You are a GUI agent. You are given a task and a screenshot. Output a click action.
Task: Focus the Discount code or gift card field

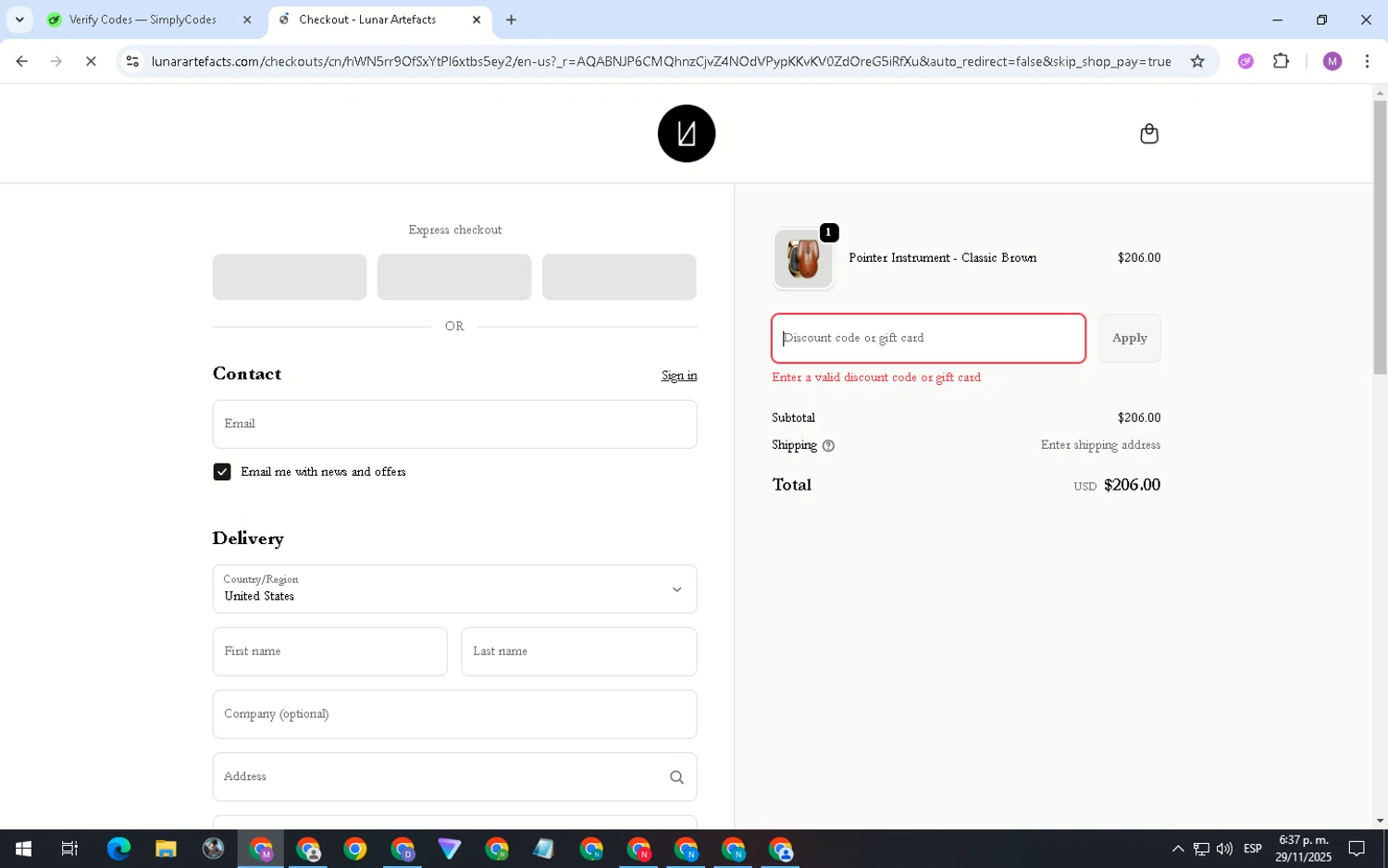tap(928, 339)
